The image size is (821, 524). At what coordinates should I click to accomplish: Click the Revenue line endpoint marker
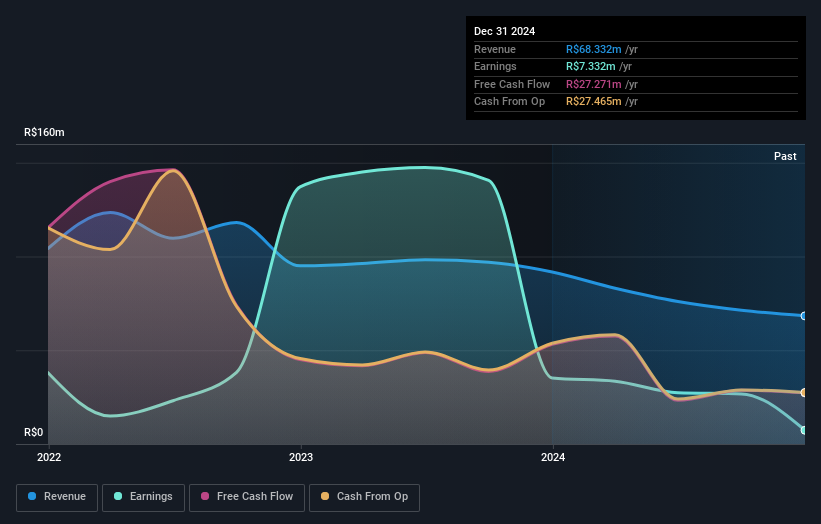tap(804, 316)
